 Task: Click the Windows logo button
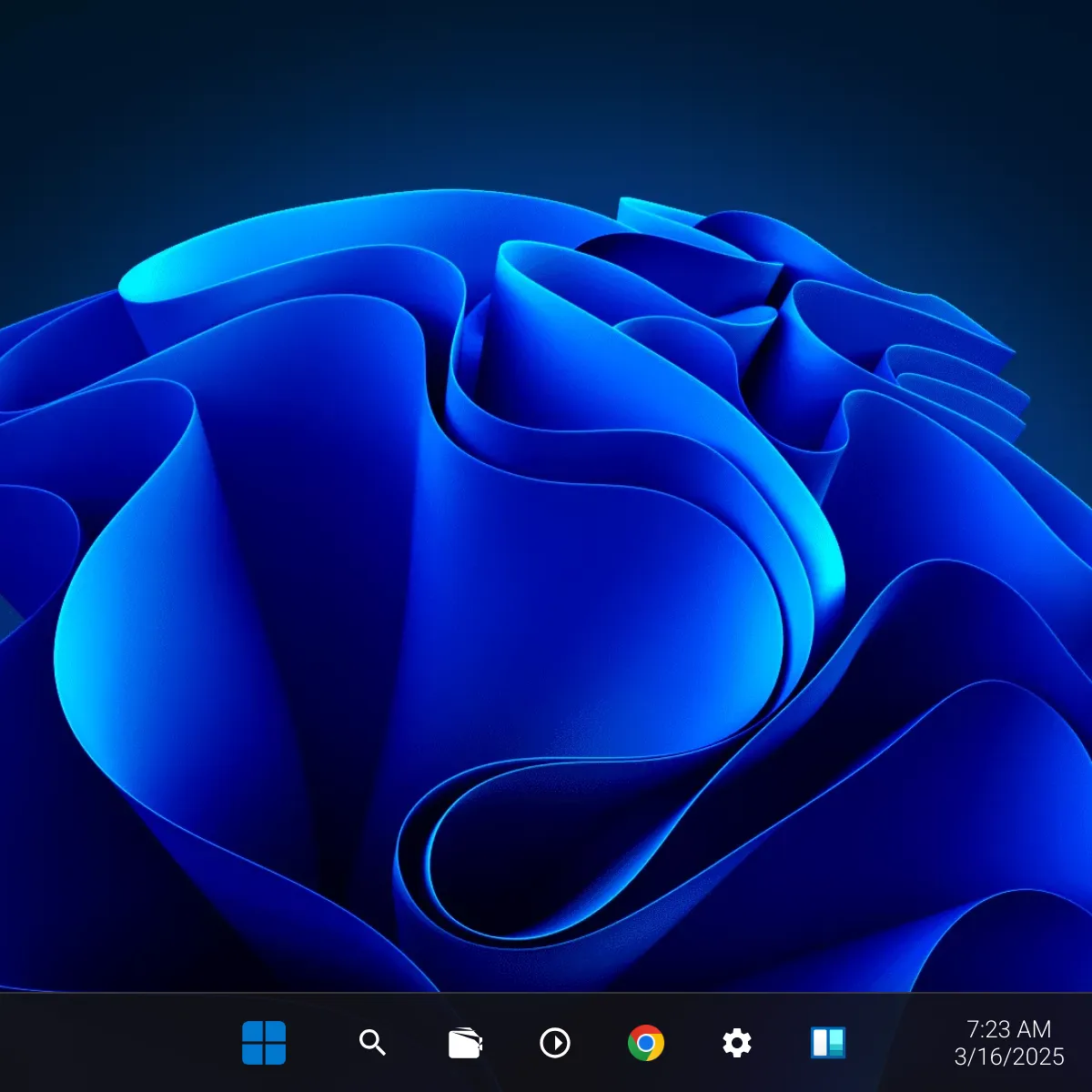(265, 1043)
